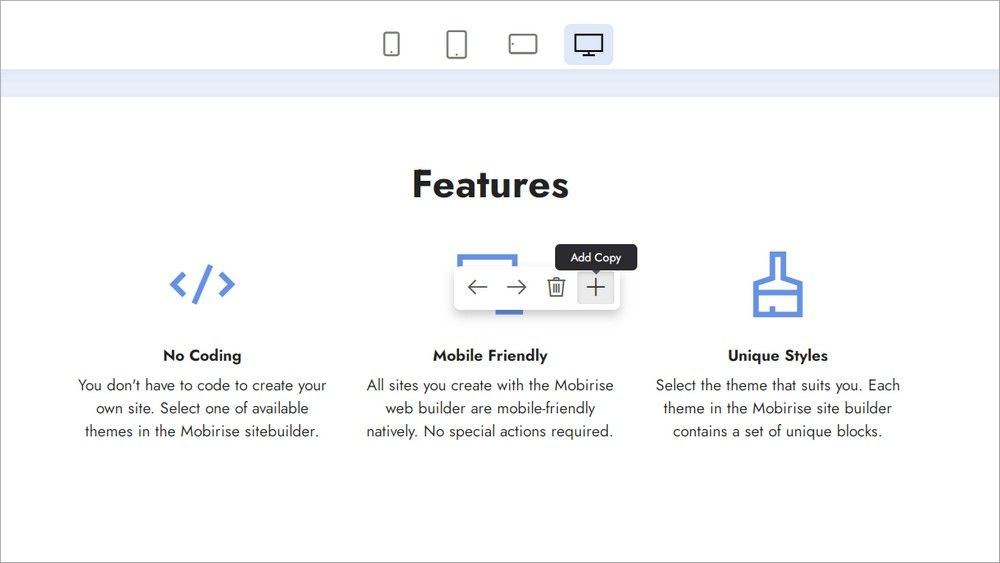Select the desktop monitor preview mode

pyautogui.click(x=588, y=44)
